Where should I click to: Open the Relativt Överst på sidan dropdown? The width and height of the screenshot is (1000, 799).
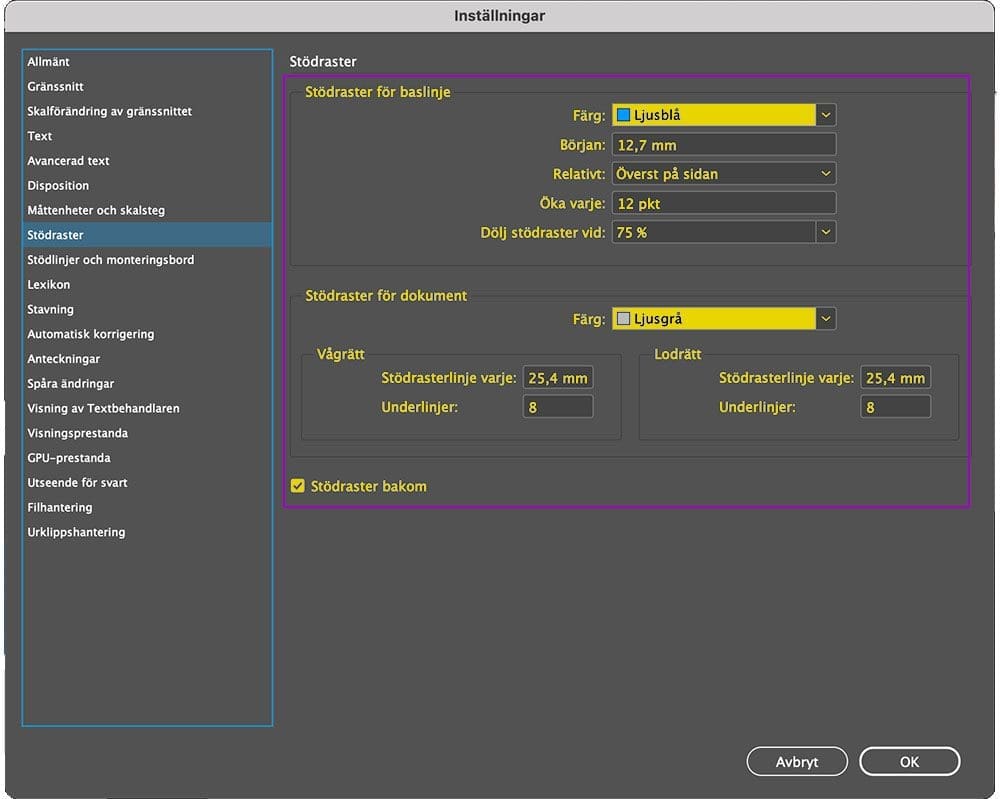[x=724, y=173]
